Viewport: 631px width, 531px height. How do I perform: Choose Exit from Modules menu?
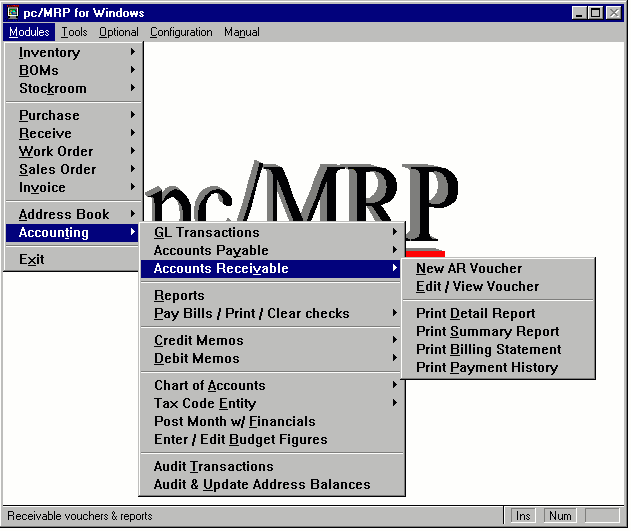(72, 259)
